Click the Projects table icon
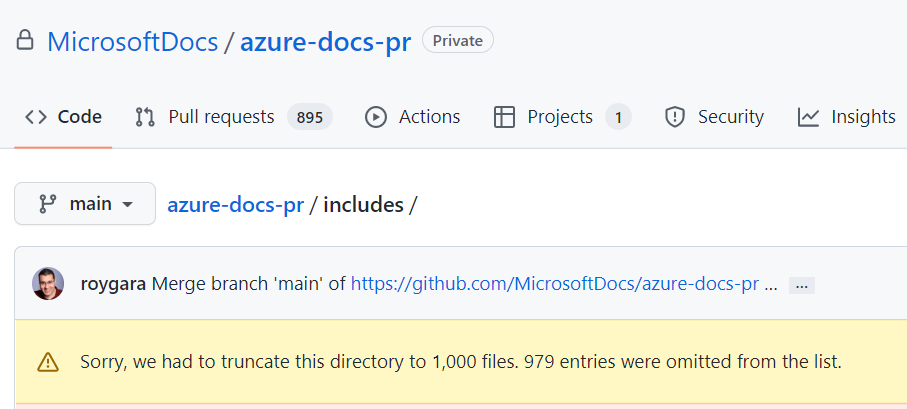This screenshot has height=409, width=907. coord(504,117)
